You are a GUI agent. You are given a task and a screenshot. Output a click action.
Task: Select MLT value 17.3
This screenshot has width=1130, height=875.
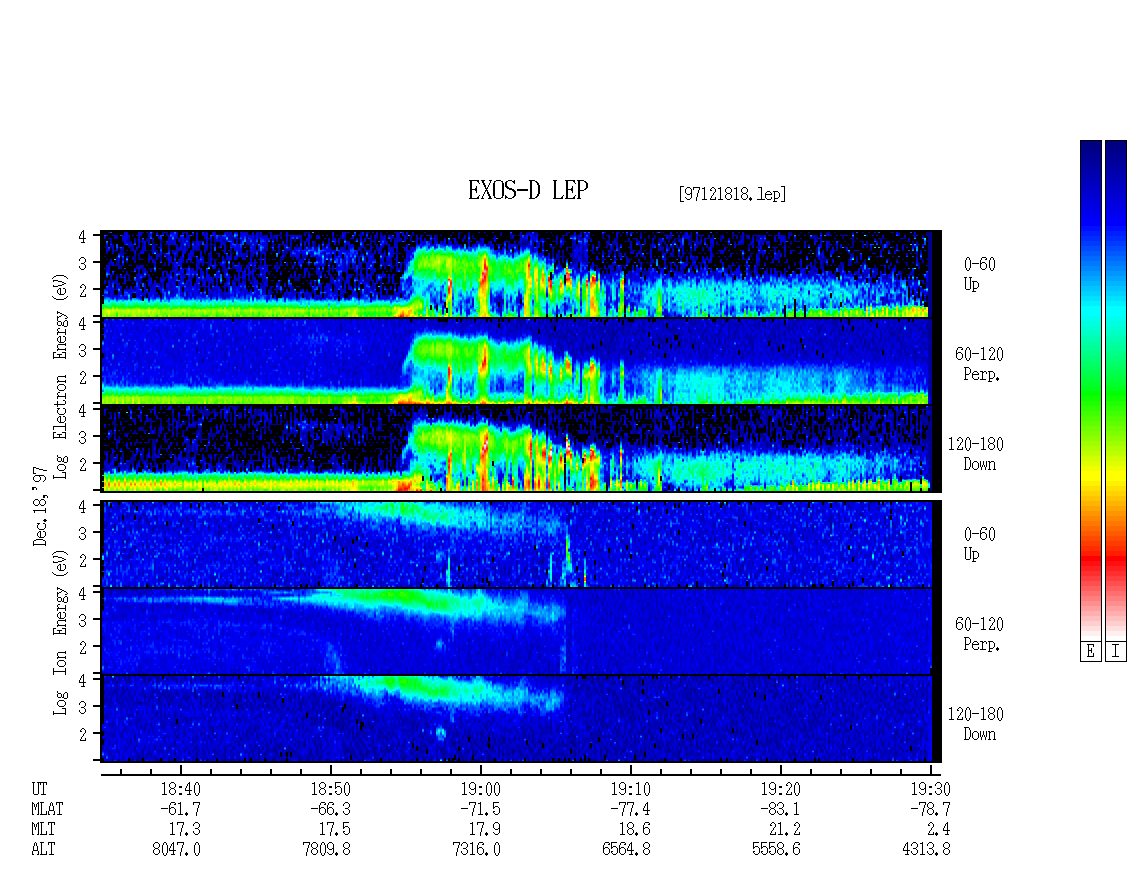click(x=184, y=830)
